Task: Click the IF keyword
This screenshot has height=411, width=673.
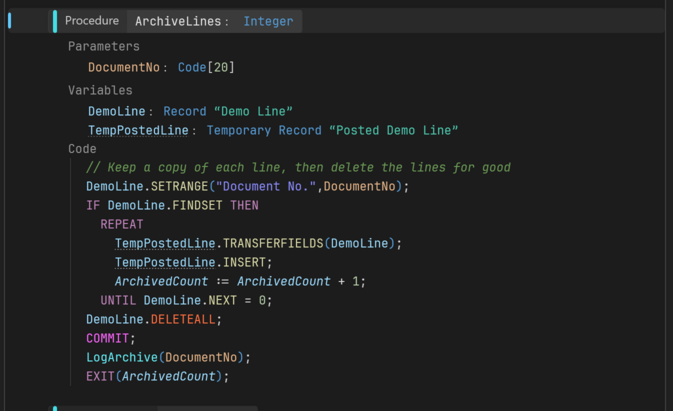Action: pyautogui.click(x=93, y=206)
